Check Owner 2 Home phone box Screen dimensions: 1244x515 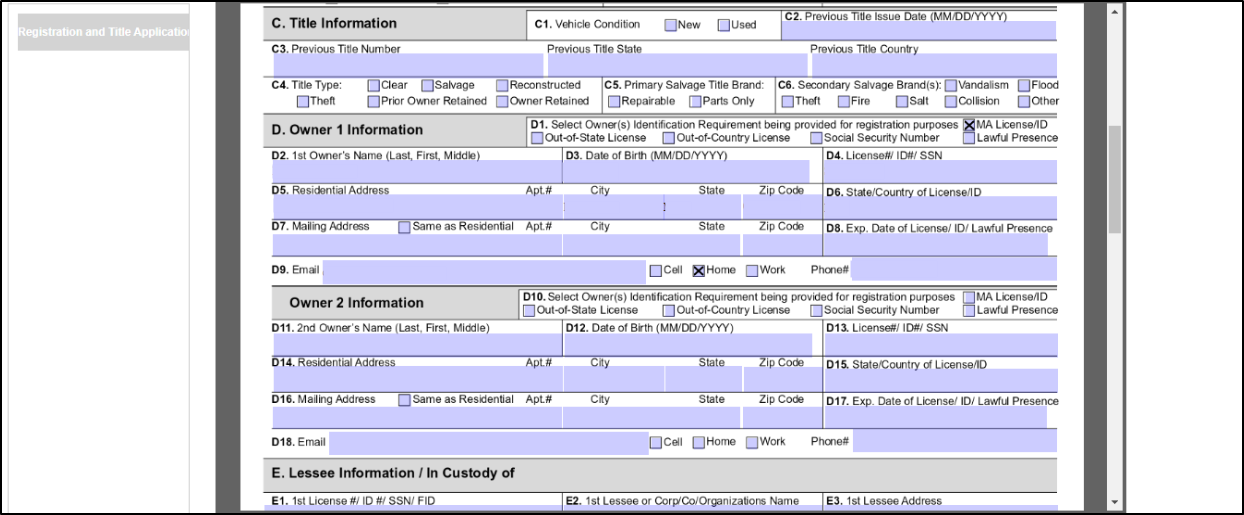(x=699, y=442)
